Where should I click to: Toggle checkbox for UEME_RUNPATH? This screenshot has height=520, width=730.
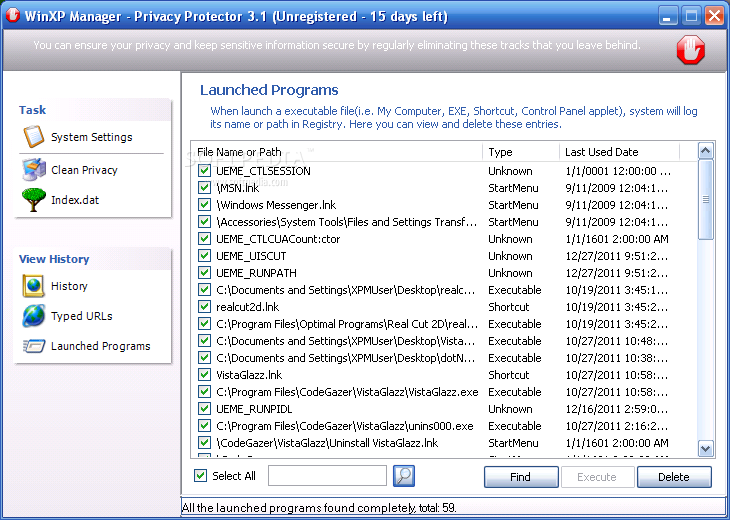pos(204,272)
